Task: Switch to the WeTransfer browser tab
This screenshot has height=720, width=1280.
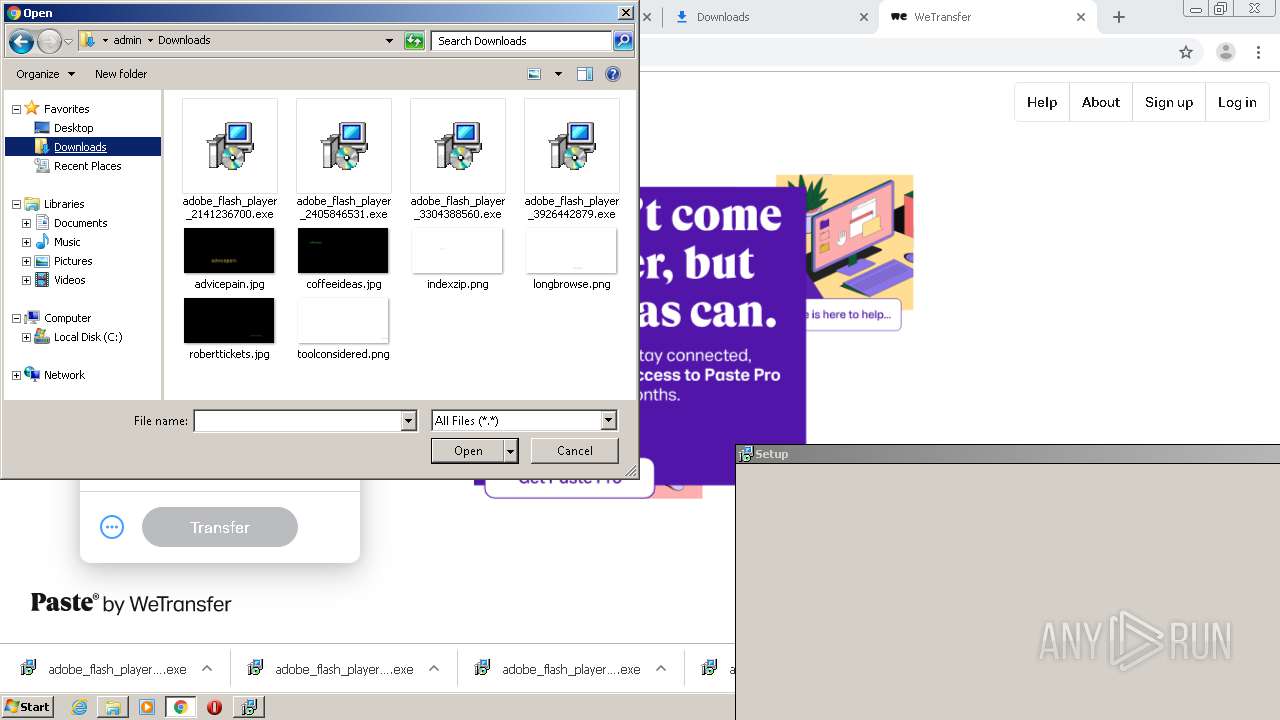Action: (x=985, y=17)
